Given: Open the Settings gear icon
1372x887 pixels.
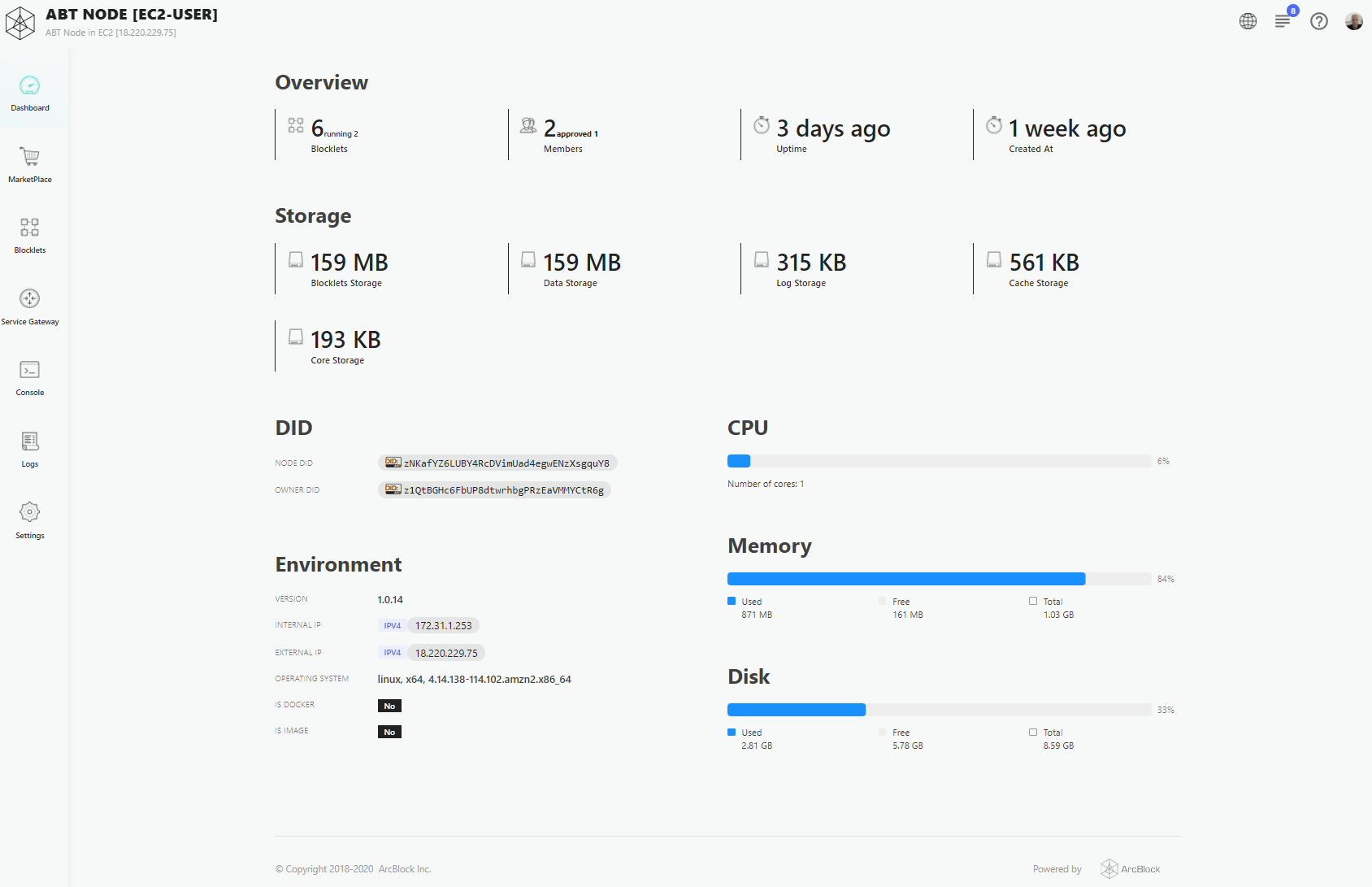Looking at the screenshot, I should (29, 512).
